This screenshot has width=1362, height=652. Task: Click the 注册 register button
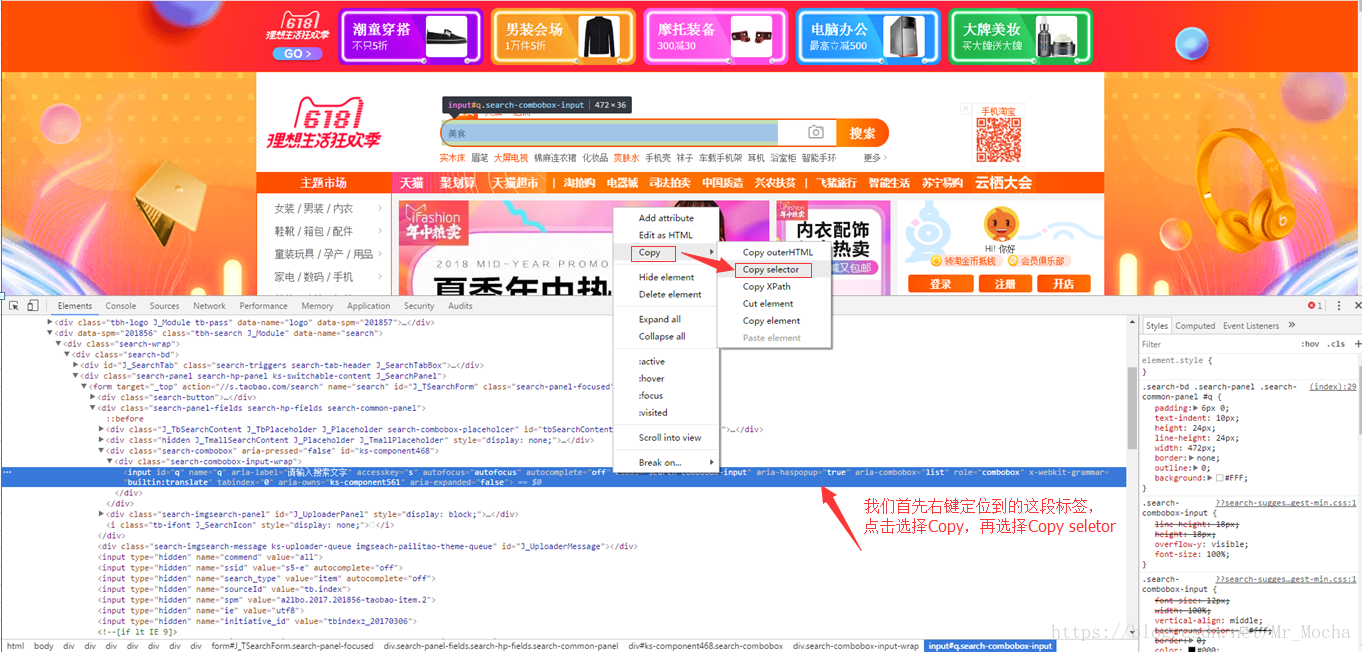[1004, 284]
